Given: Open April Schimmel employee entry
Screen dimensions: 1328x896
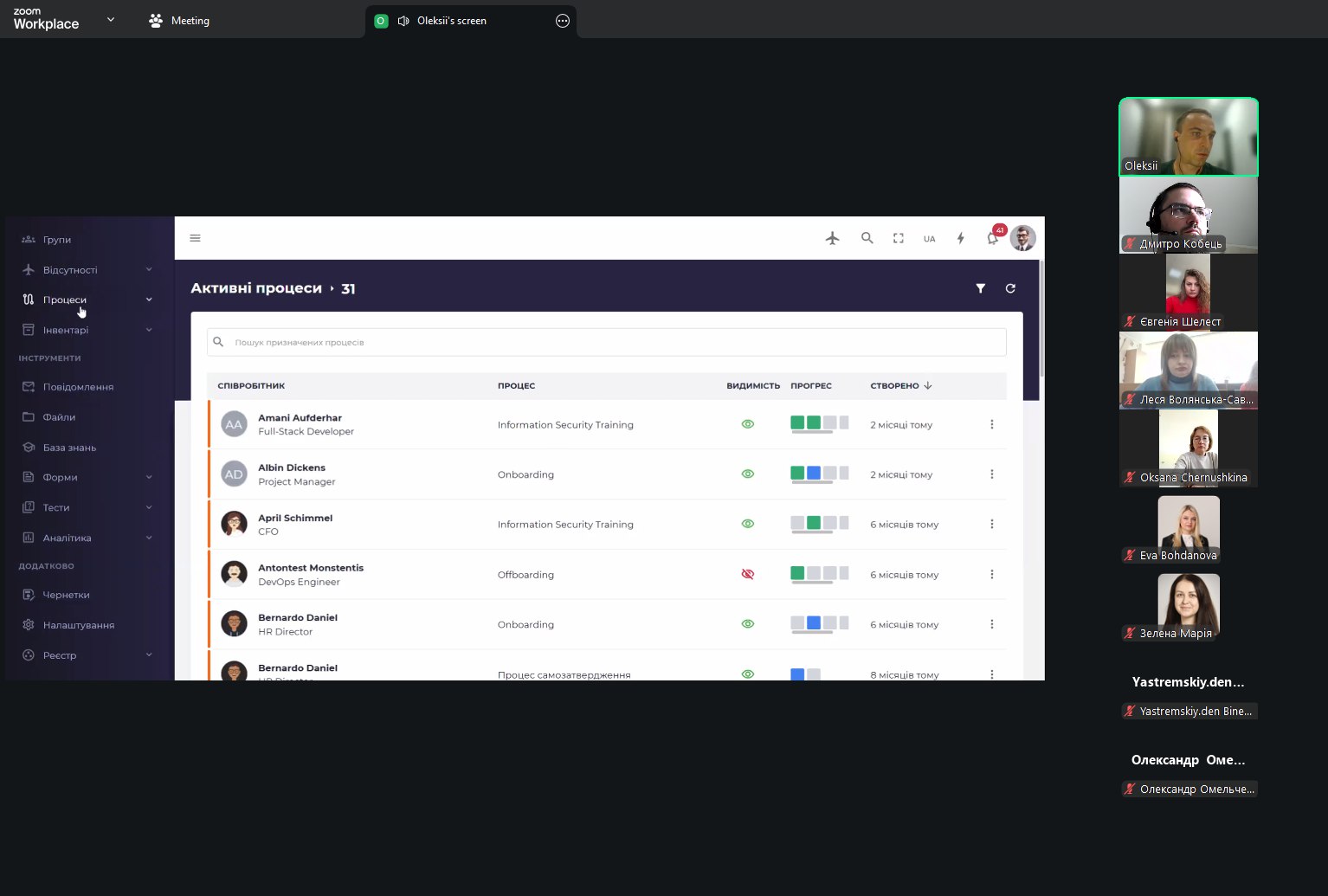Looking at the screenshot, I should [x=295, y=518].
